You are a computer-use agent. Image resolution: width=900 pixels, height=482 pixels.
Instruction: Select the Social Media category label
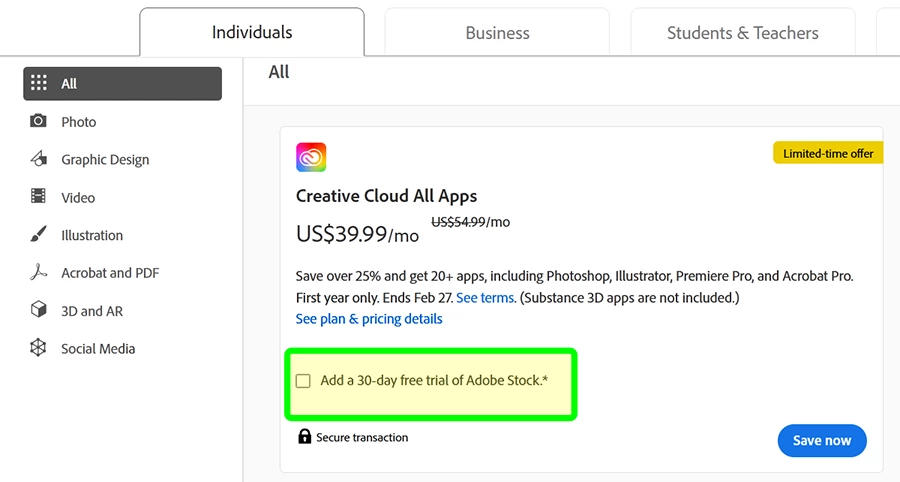tap(98, 349)
